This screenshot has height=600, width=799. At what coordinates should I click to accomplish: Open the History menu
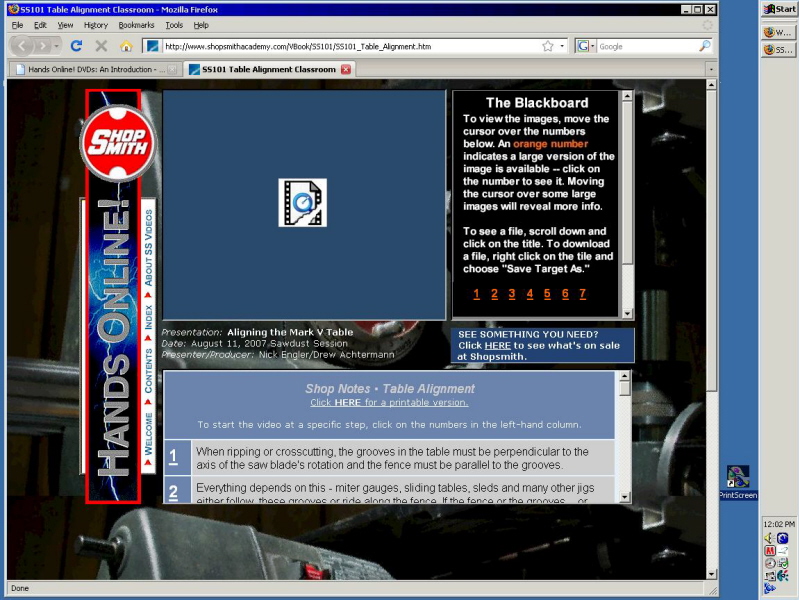96,25
